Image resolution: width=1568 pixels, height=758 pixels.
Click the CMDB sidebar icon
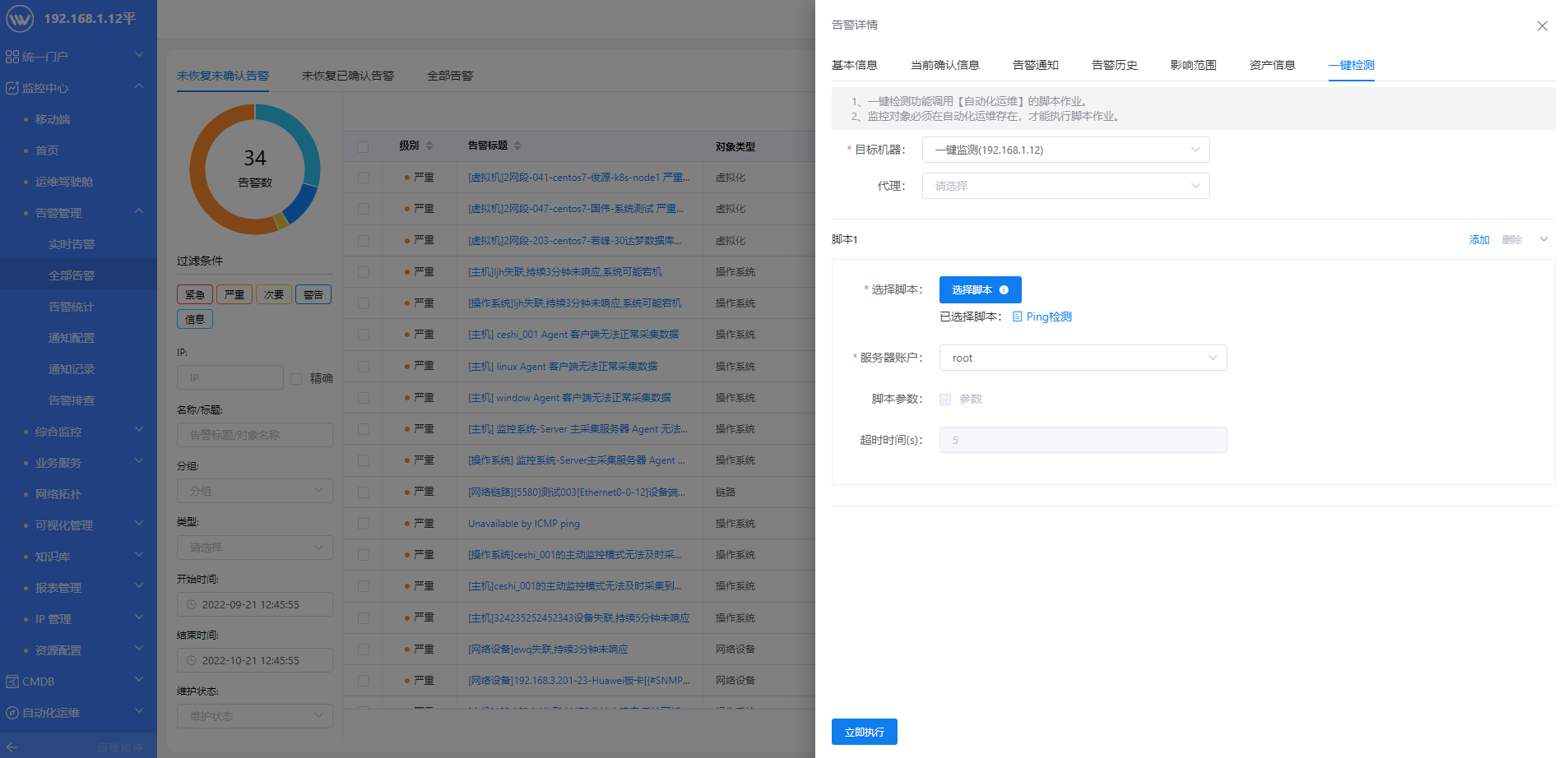coord(12,682)
